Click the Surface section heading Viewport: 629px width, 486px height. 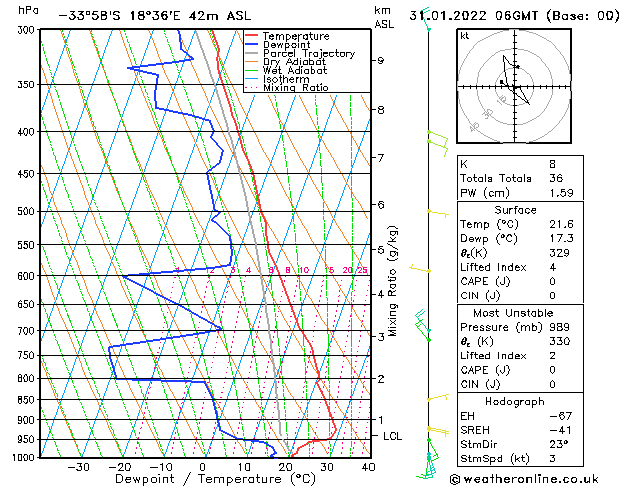(x=515, y=210)
